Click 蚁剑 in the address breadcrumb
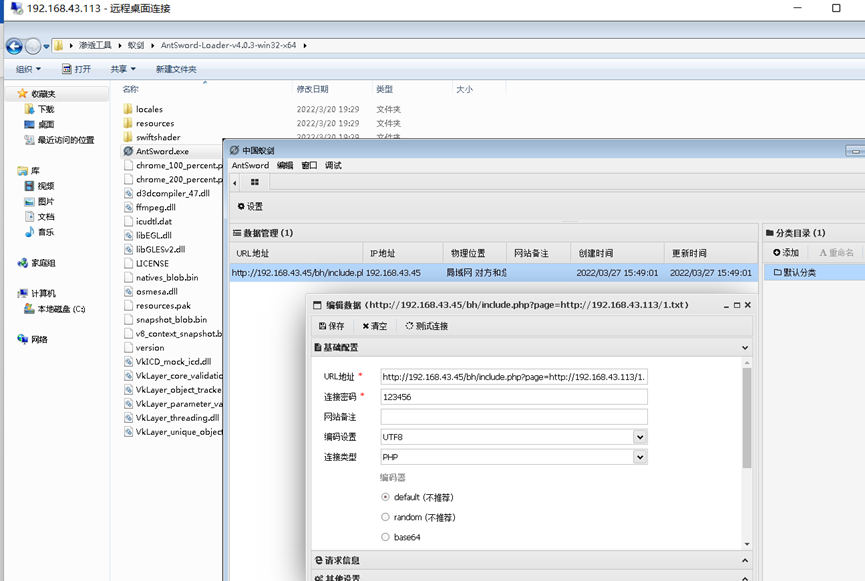 [x=136, y=45]
